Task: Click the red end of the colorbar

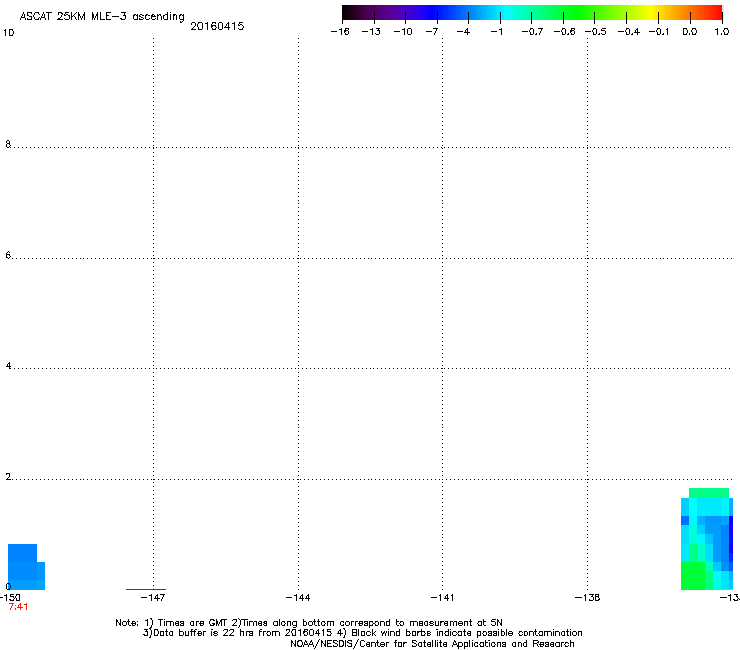Action: tap(715, 13)
